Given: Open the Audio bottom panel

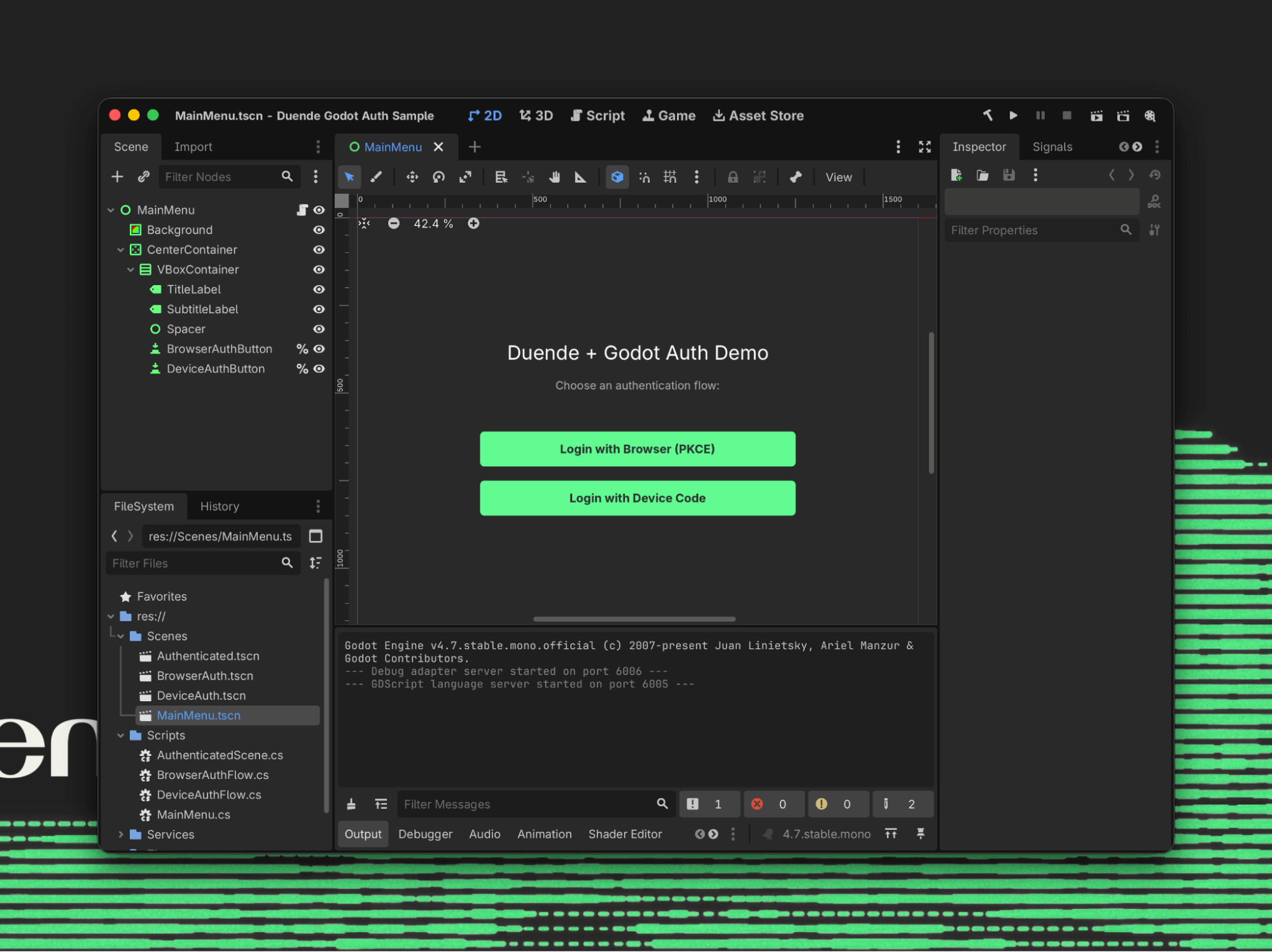Looking at the screenshot, I should (x=484, y=834).
